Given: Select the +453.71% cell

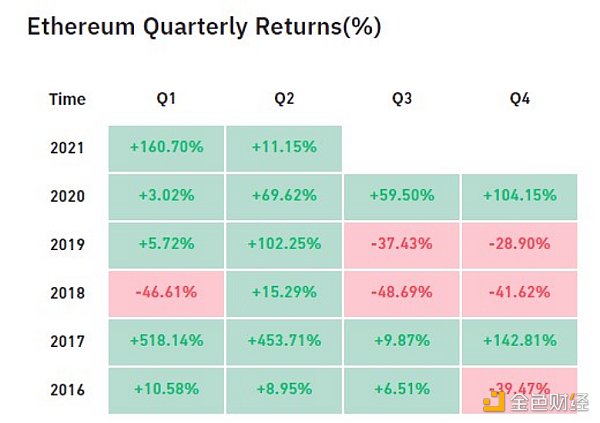Looking at the screenshot, I should pyautogui.click(x=284, y=342).
